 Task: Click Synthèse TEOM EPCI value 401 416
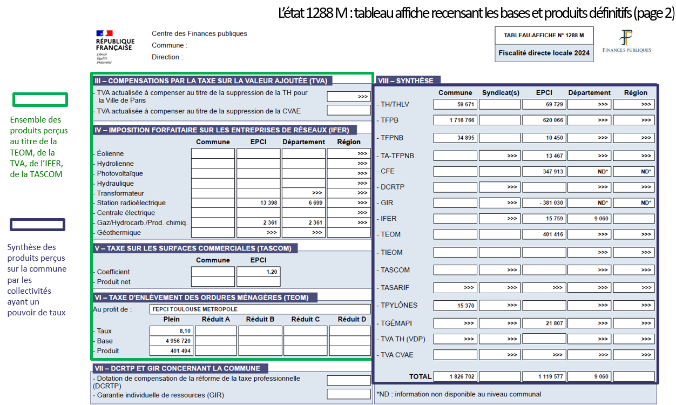pyautogui.click(x=544, y=234)
